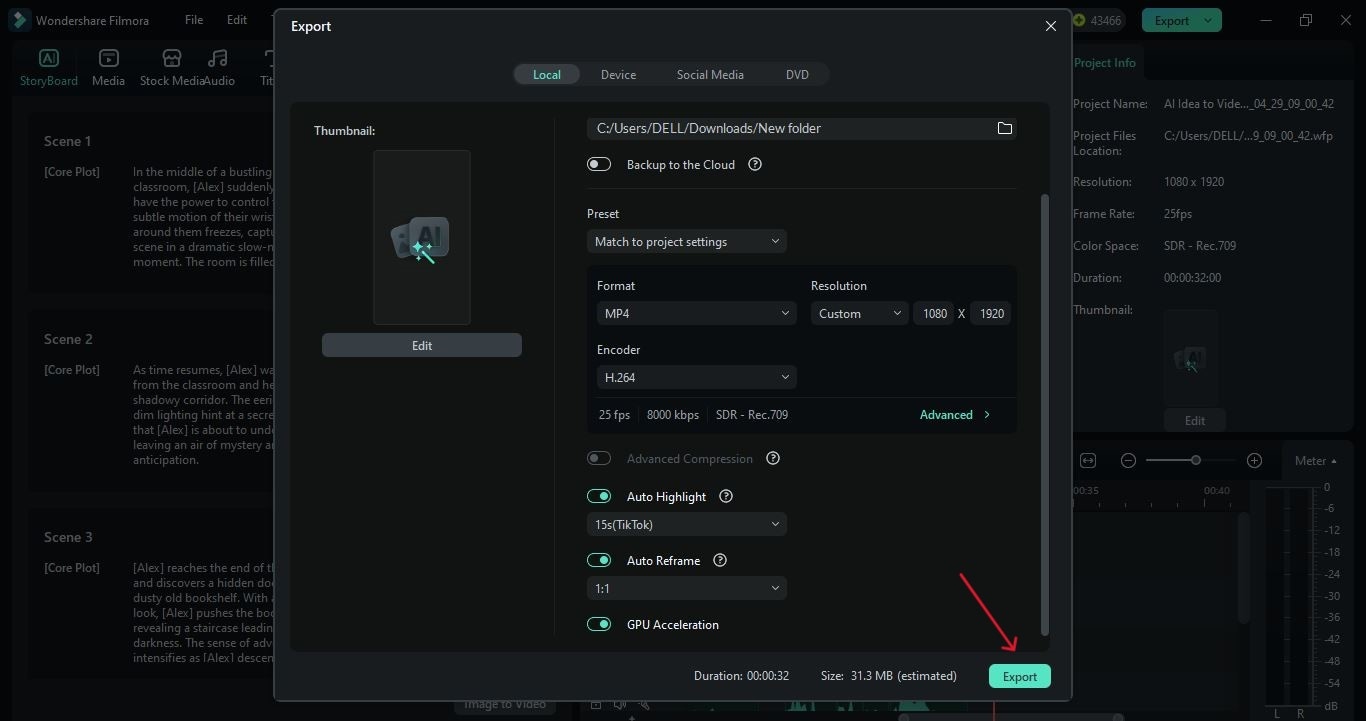Click the height field showing 1920
Image resolution: width=1366 pixels, height=721 pixels.
click(x=991, y=313)
